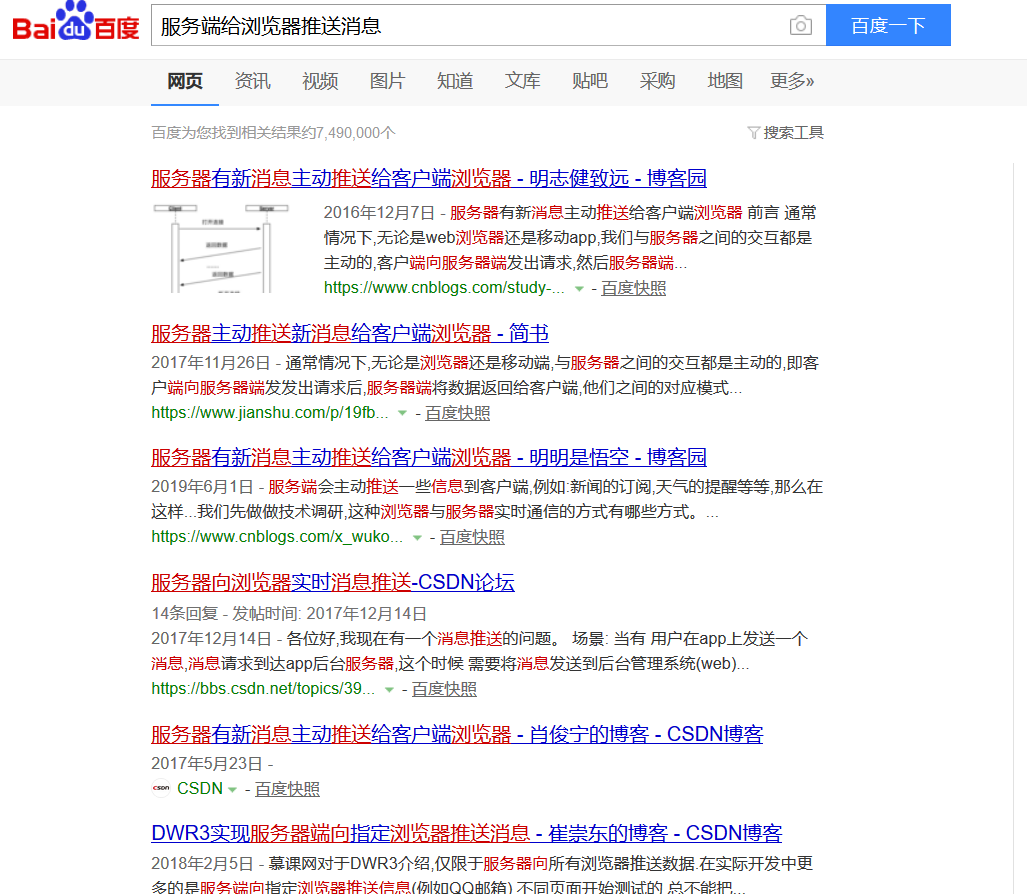Open 百度快照 for x_wuko result
Screen dimensions: 1027x894
(472, 538)
